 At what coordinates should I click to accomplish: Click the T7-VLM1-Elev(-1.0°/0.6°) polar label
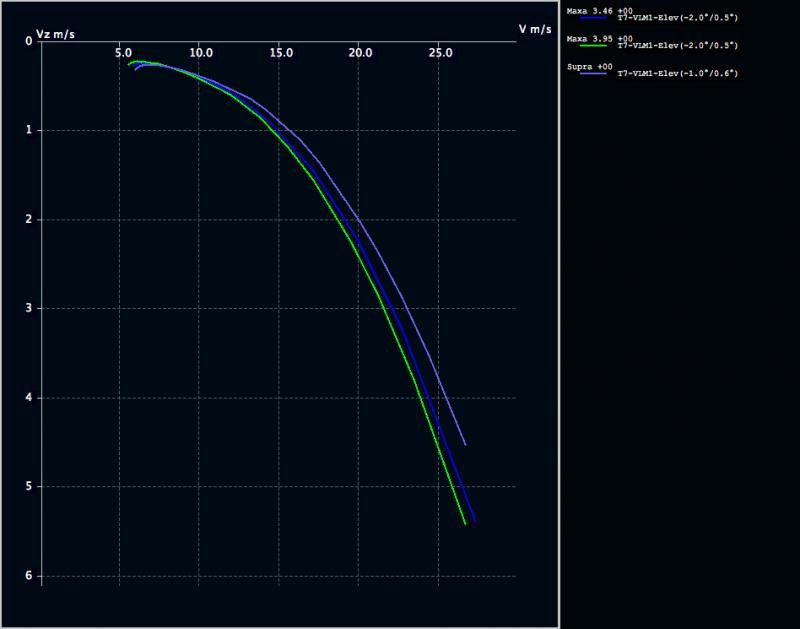677,74
